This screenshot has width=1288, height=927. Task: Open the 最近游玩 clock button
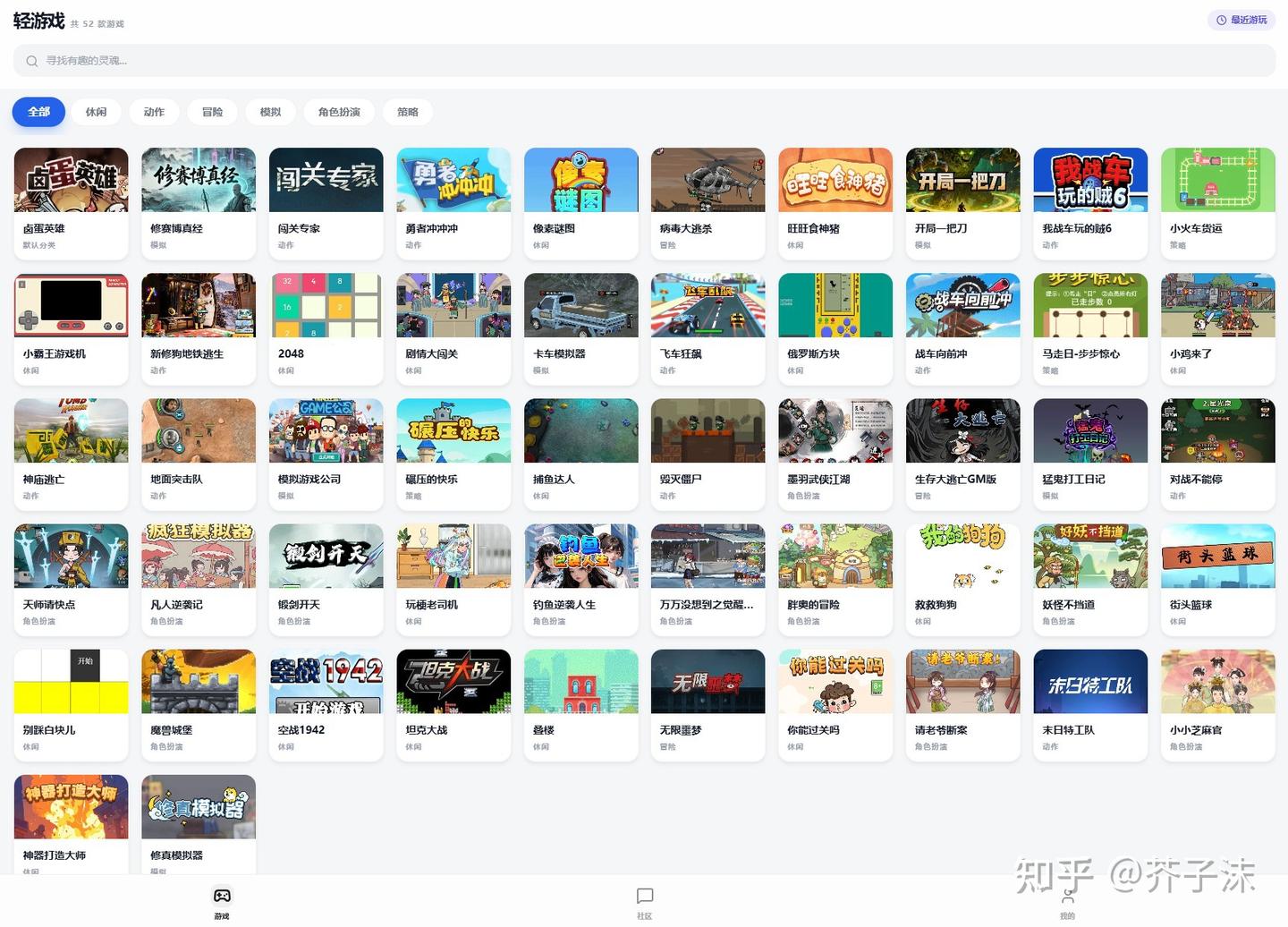(1241, 20)
